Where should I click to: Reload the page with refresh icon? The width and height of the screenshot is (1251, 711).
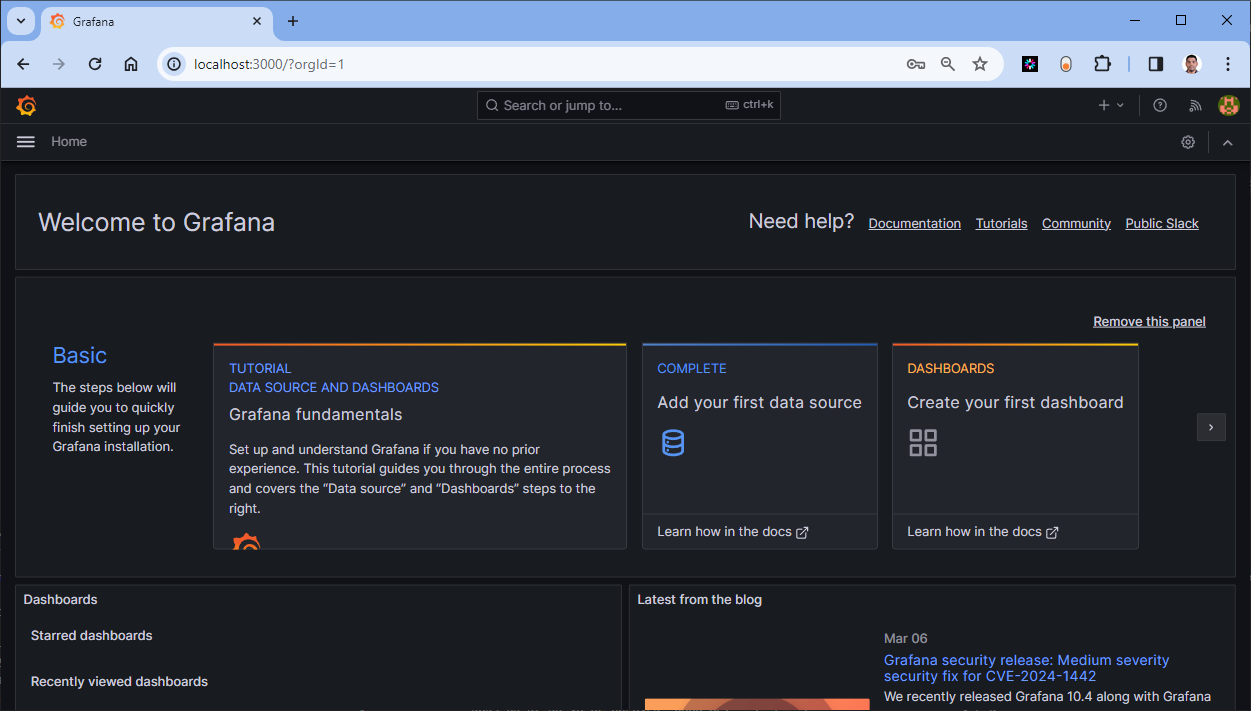[x=95, y=64]
